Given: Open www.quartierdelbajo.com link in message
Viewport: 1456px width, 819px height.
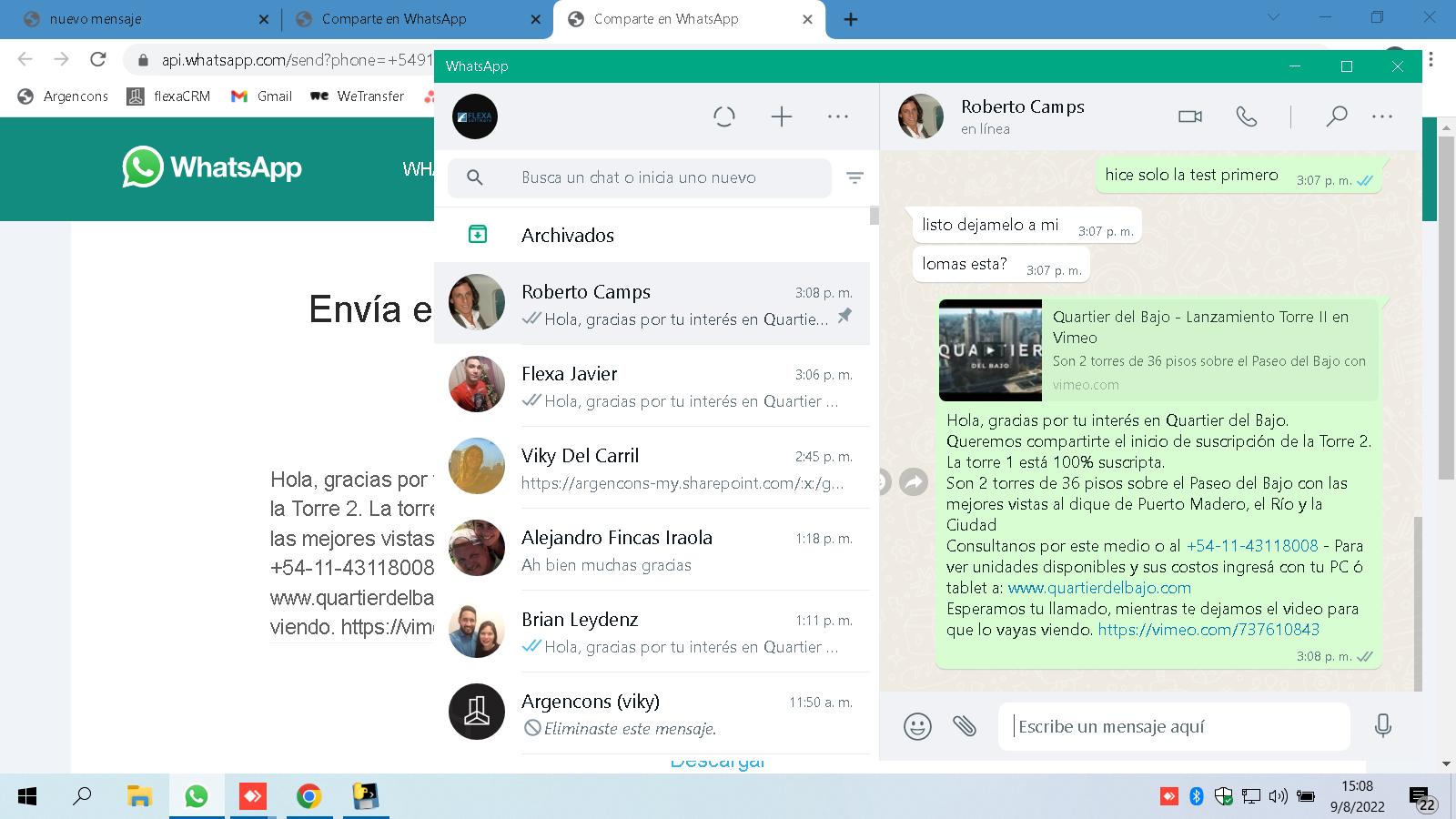Looking at the screenshot, I should [1099, 588].
